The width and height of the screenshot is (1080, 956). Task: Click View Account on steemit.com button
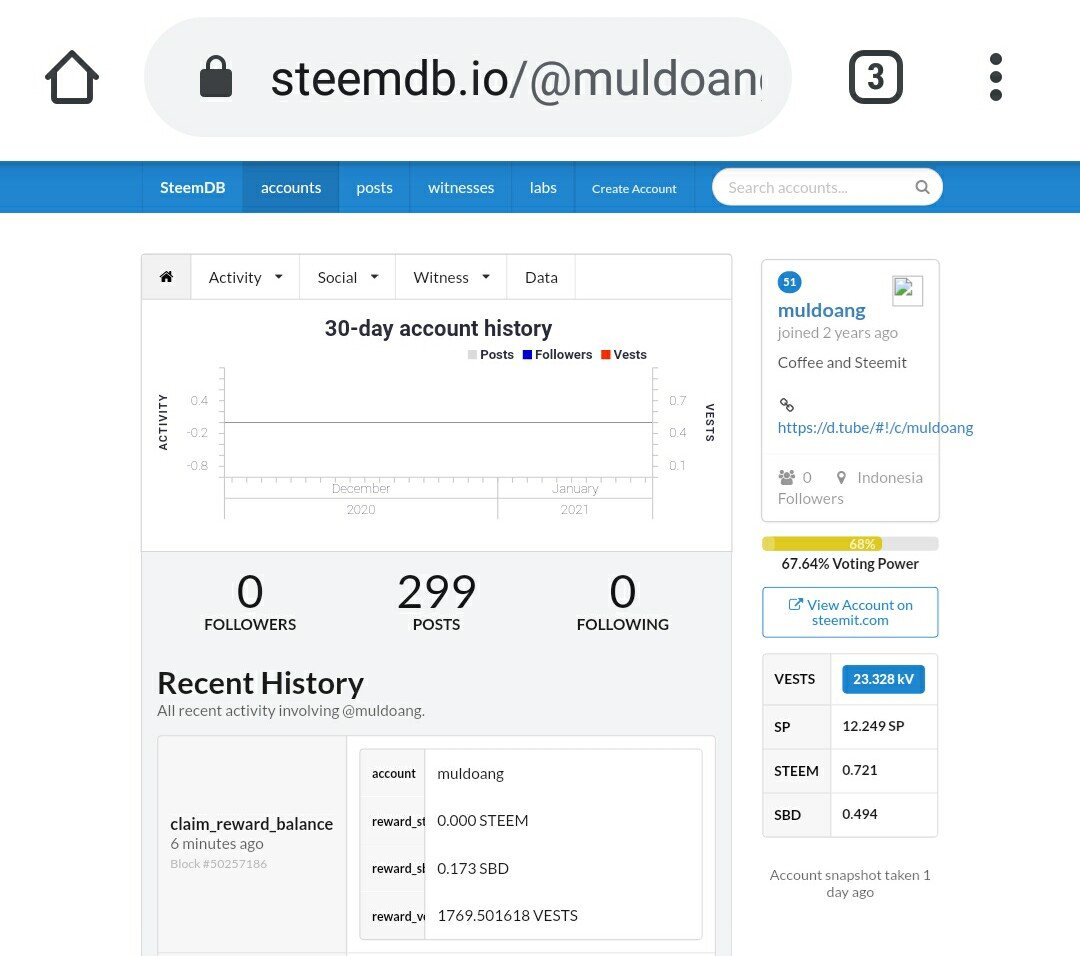click(850, 612)
